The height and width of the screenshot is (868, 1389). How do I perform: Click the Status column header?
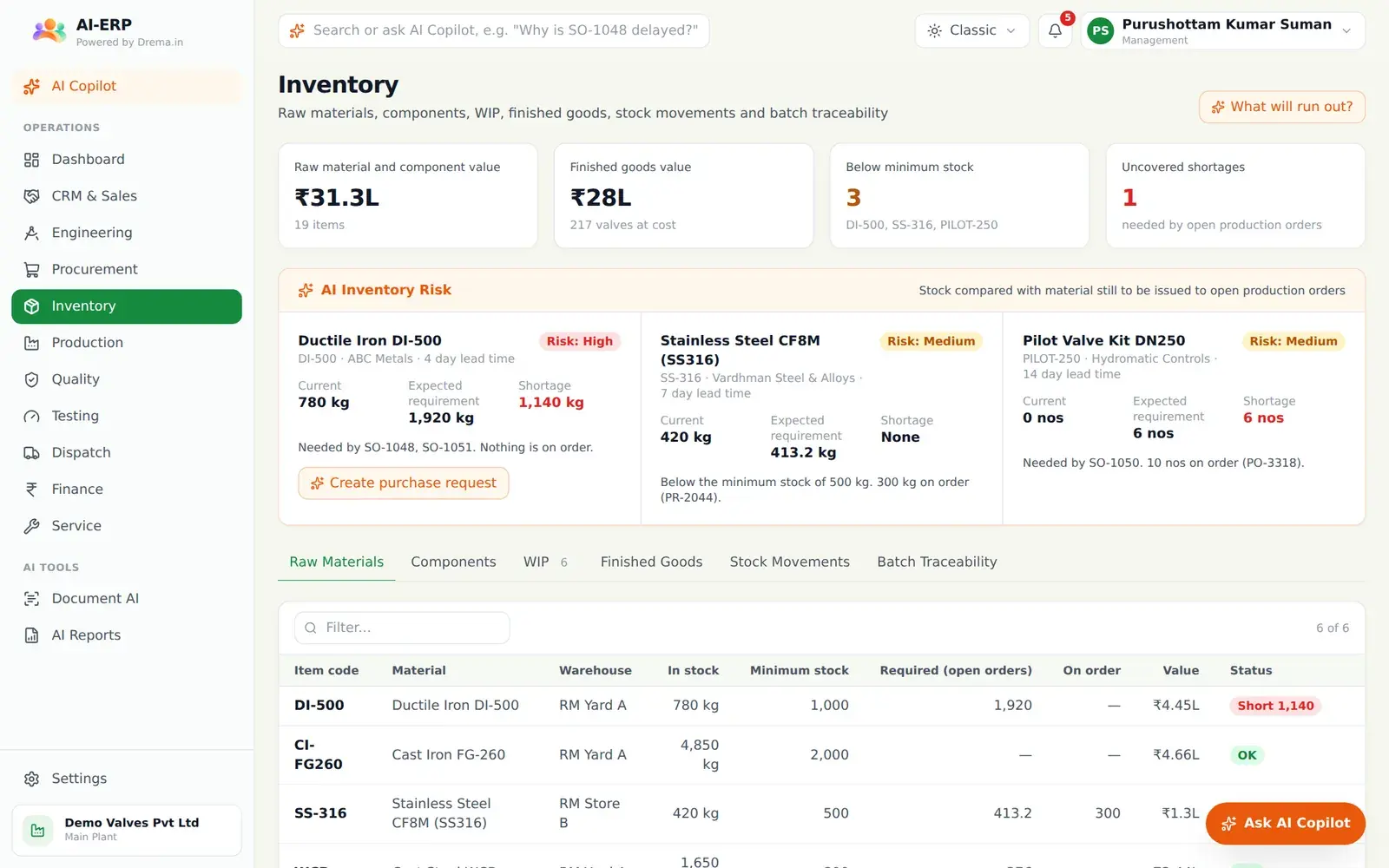(1251, 670)
